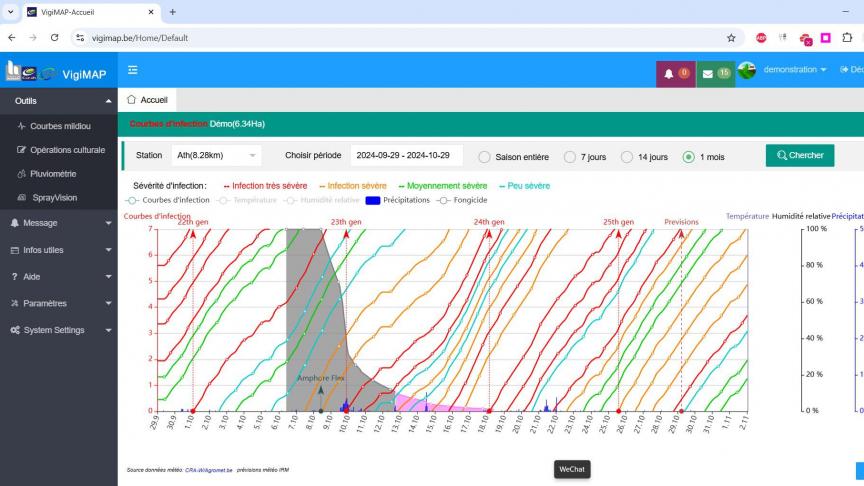The image size is (864, 486).
Task: Bookmark this page with star icon
Action: [x=731, y=38]
